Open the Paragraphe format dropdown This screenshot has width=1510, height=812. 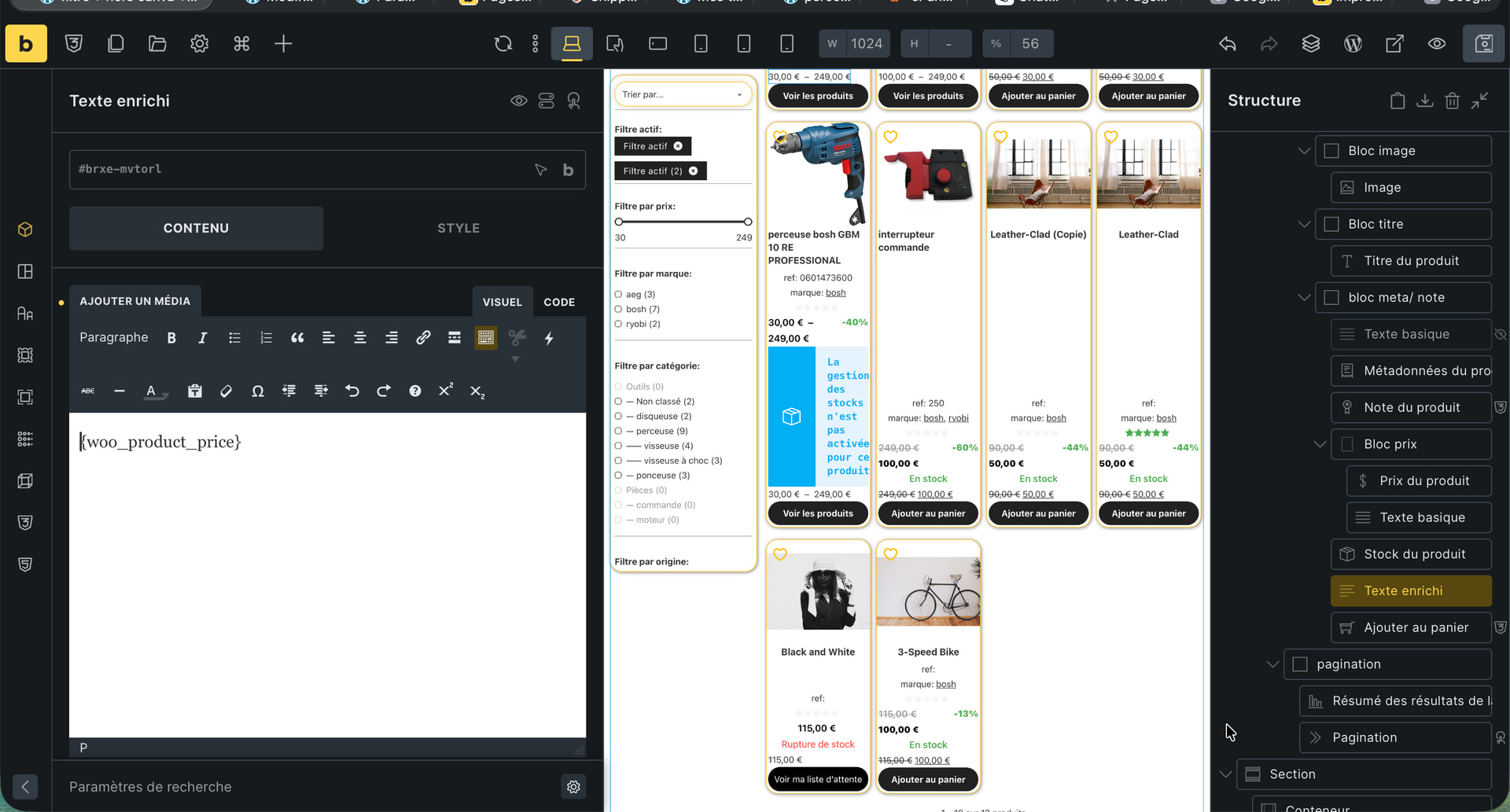(113, 338)
